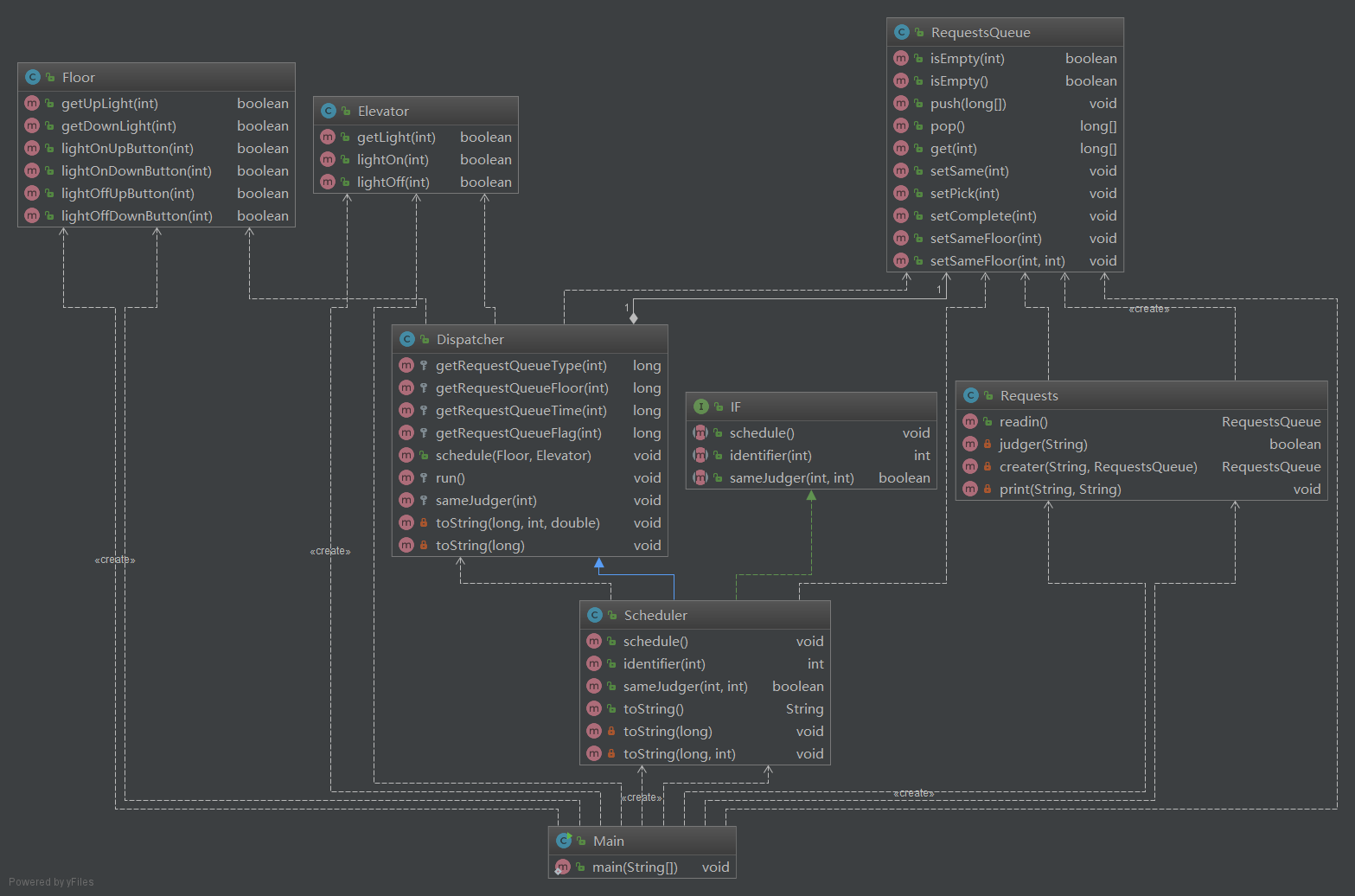This screenshot has height=896, width=1355.
Task: Click the Scheduler class icon
Action: [x=594, y=615]
